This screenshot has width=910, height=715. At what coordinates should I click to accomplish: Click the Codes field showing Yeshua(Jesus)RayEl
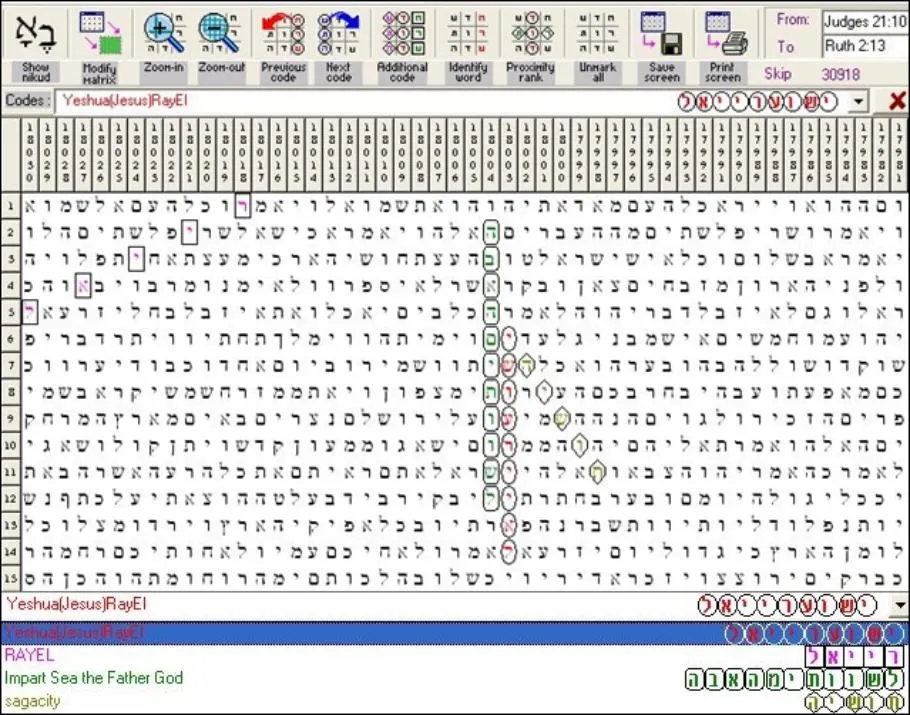pyautogui.click(x=452, y=102)
